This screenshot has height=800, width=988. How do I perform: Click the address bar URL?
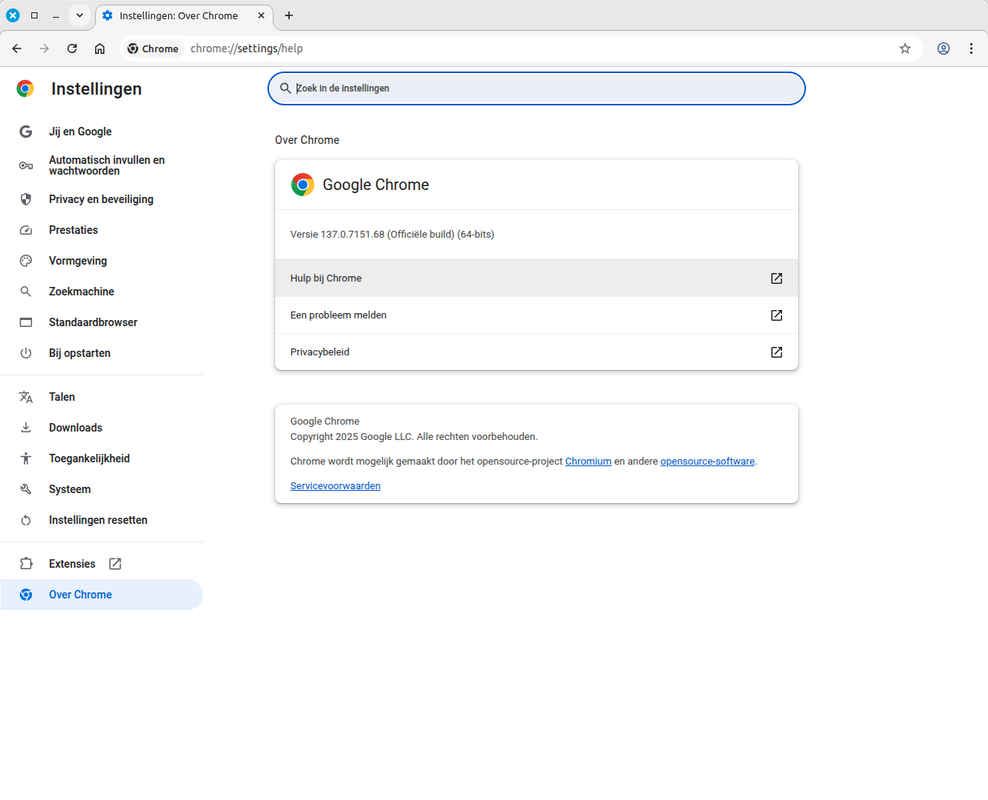click(x=246, y=49)
